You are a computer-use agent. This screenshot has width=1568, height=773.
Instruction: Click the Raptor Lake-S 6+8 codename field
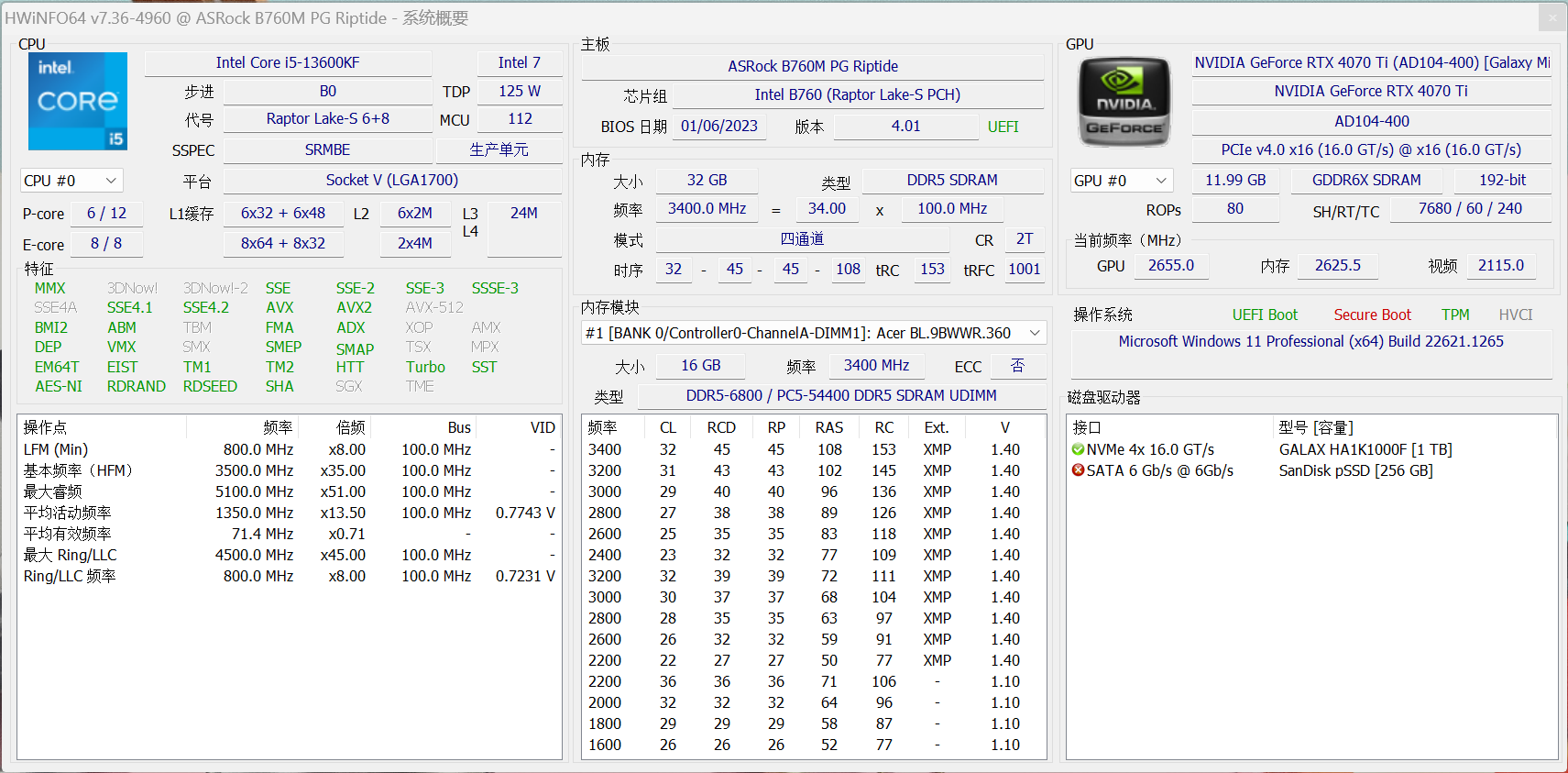328,118
